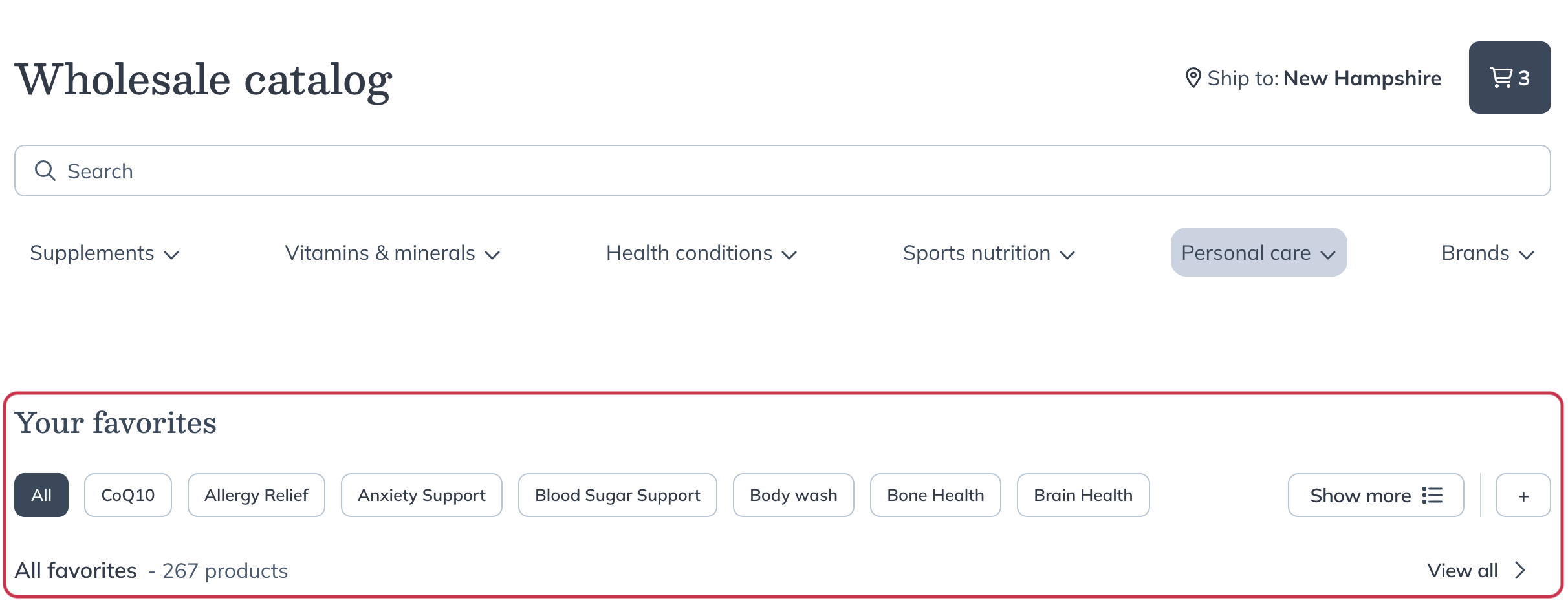Open the shopping cart with 3 items
The width and height of the screenshot is (1568, 605).
[x=1509, y=78]
